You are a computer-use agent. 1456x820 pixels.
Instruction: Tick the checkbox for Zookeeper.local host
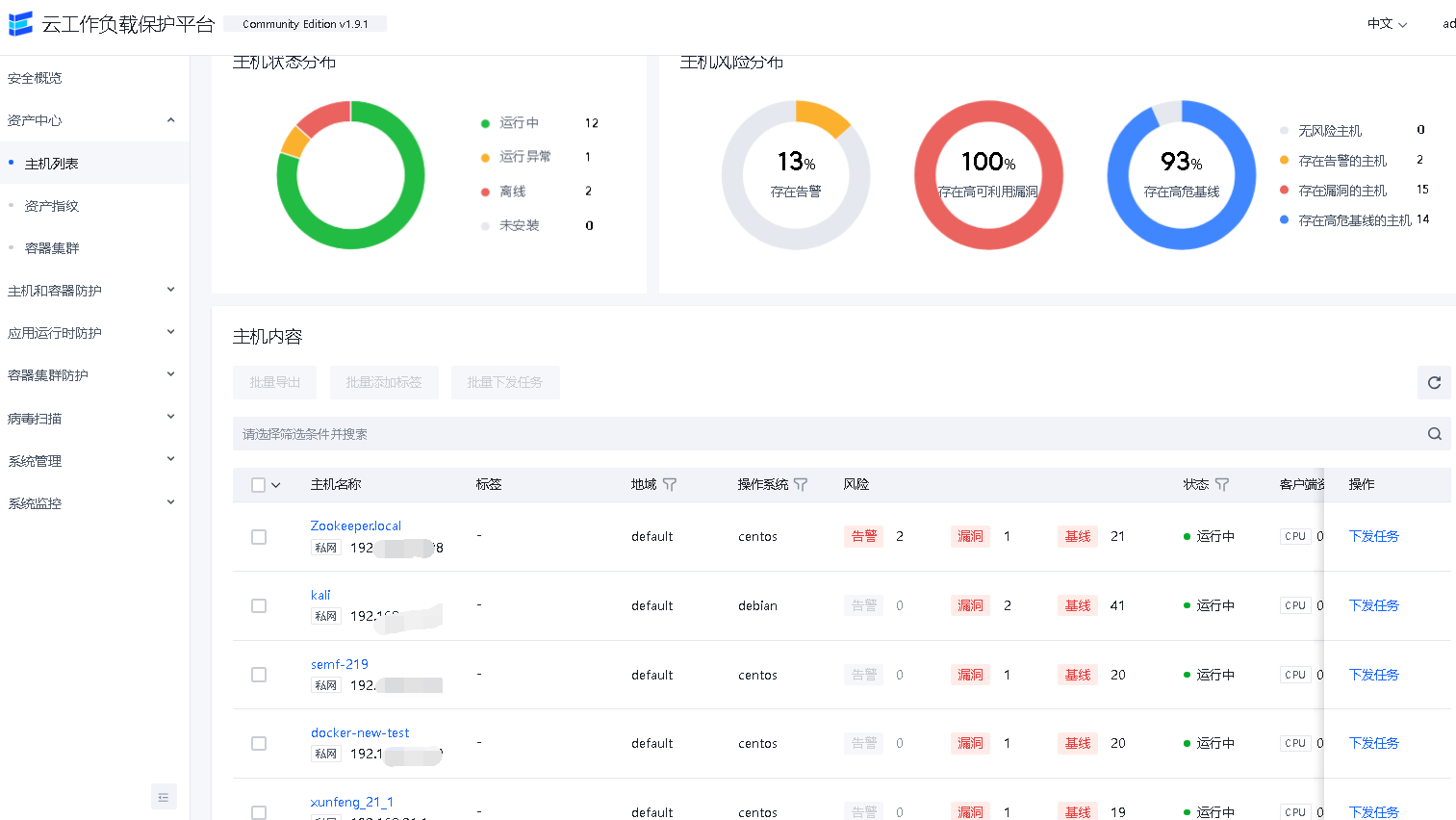[x=259, y=537]
